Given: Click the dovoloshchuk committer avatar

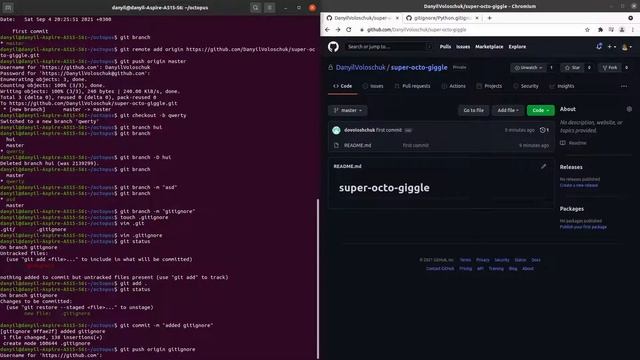Looking at the screenshot, I should (336, 130).
